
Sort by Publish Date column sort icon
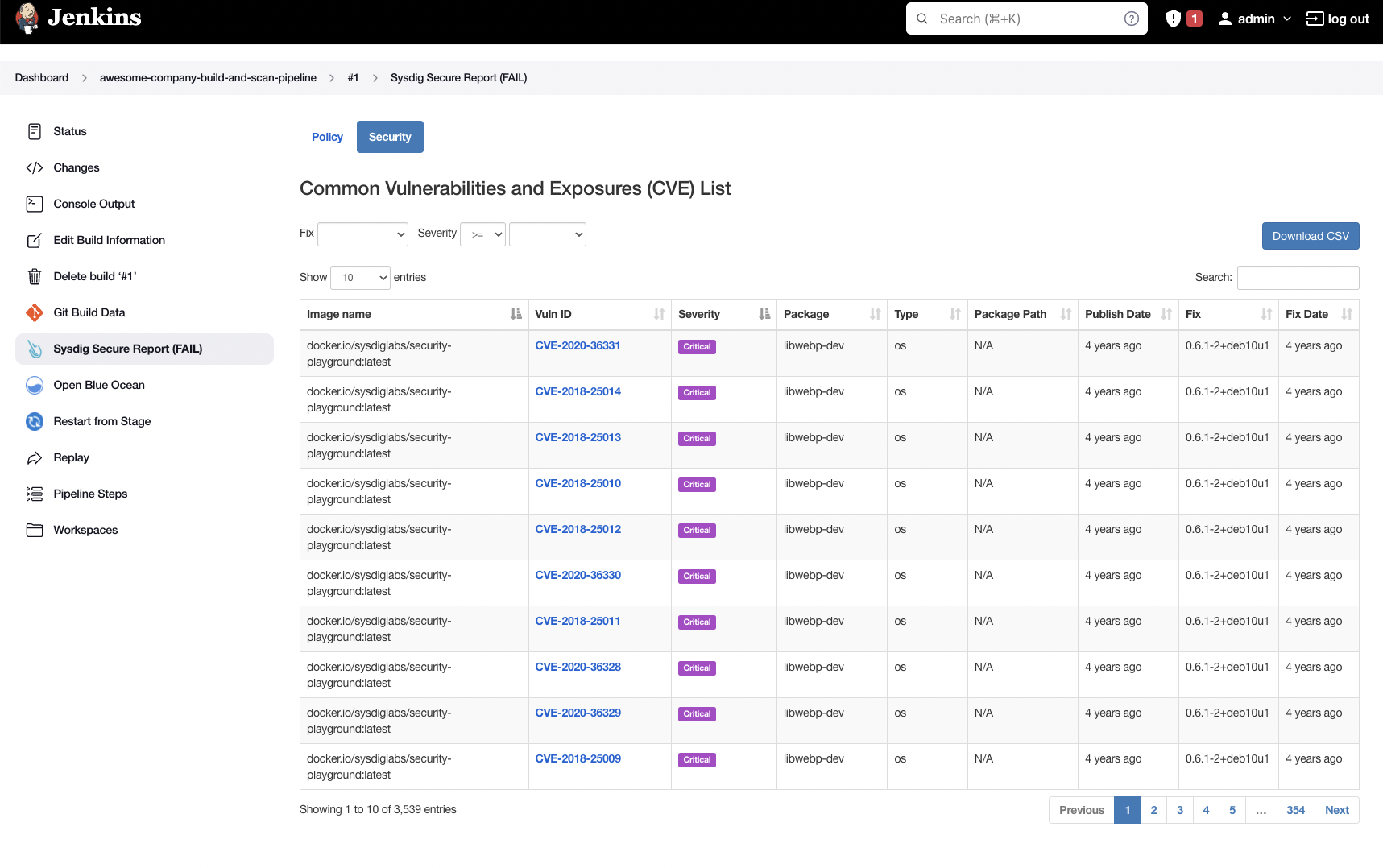coord(1167,314)
